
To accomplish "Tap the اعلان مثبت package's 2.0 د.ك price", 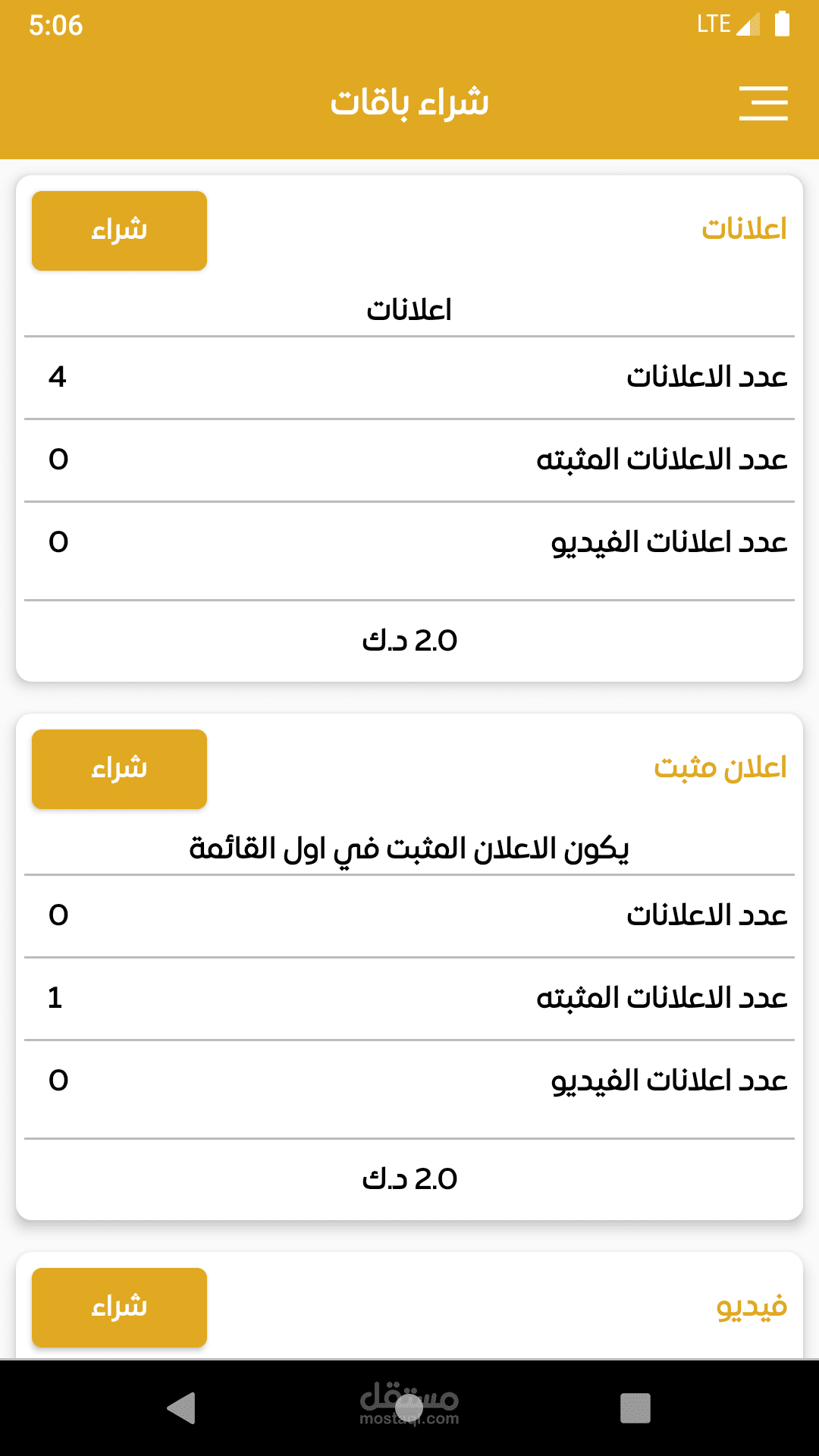I will click(409, 1179).
